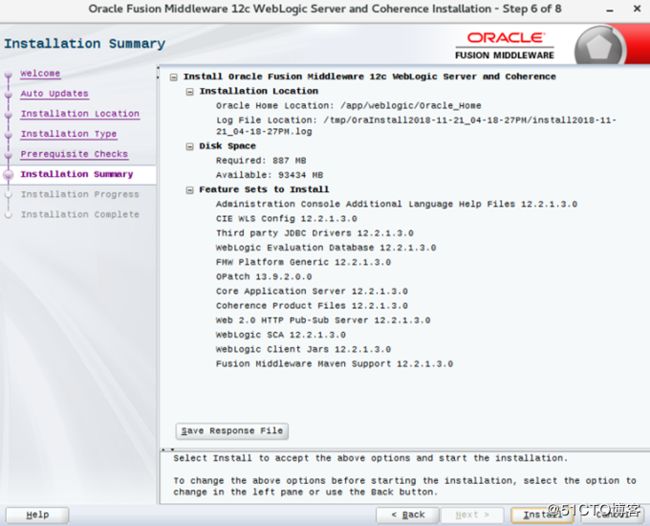This screenshot has height=526, width=650.
Task: Click the Installation Complete step bullet marker
Action: point(8,215)
